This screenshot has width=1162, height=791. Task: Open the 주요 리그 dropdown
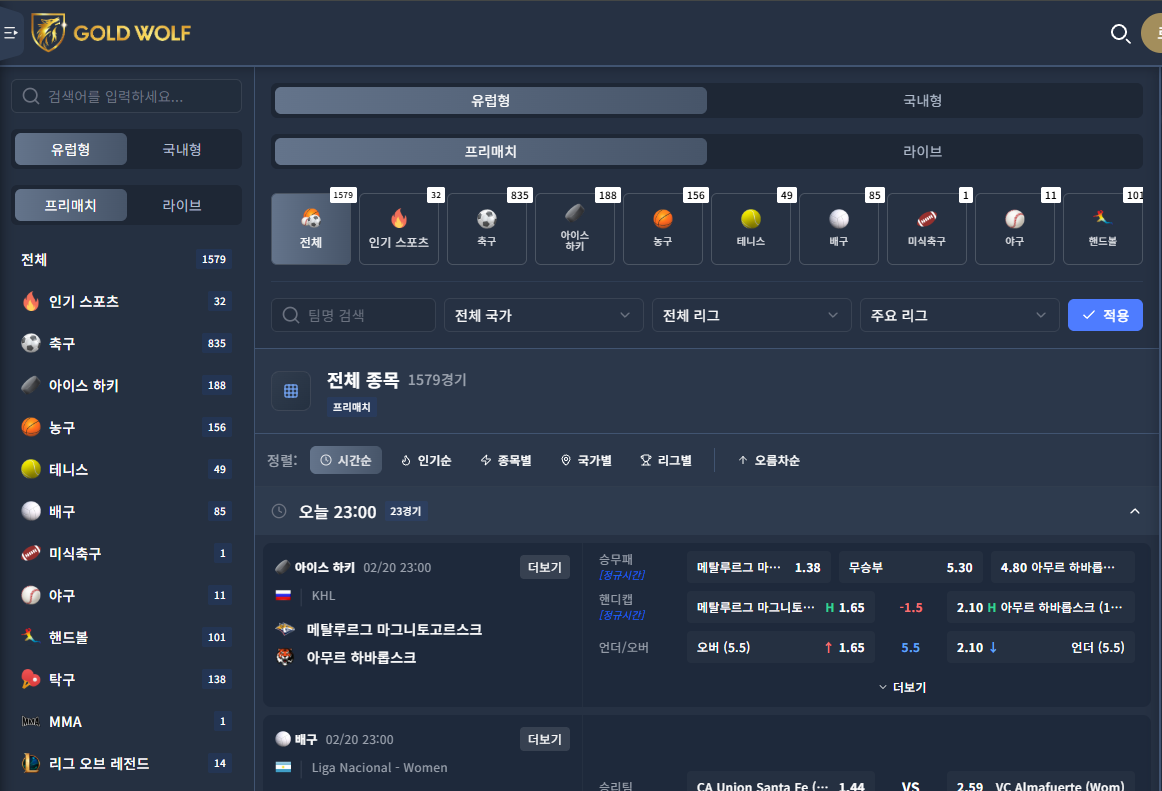(959, 315)
